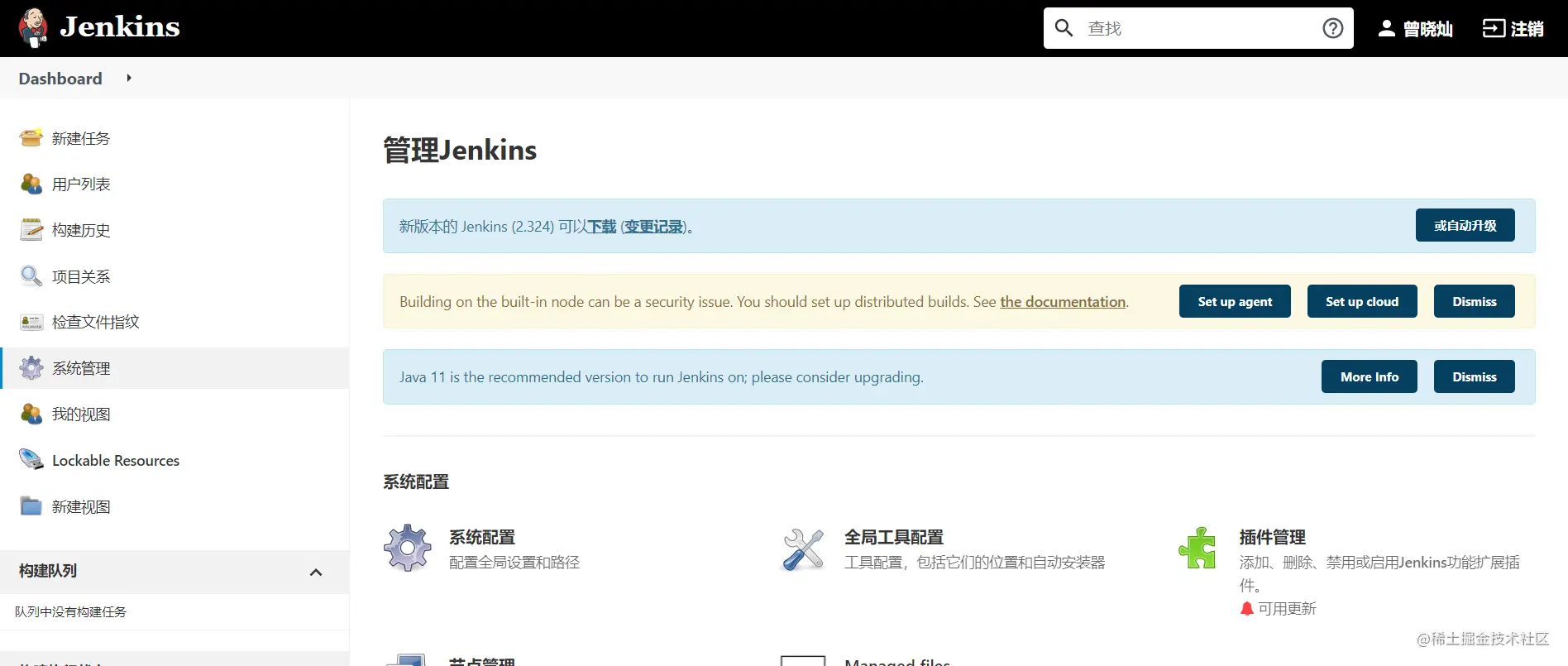This screenshot has width=1568, height=666.
Task: Click the 构建队列 panel header
Action: coord(174,572)
